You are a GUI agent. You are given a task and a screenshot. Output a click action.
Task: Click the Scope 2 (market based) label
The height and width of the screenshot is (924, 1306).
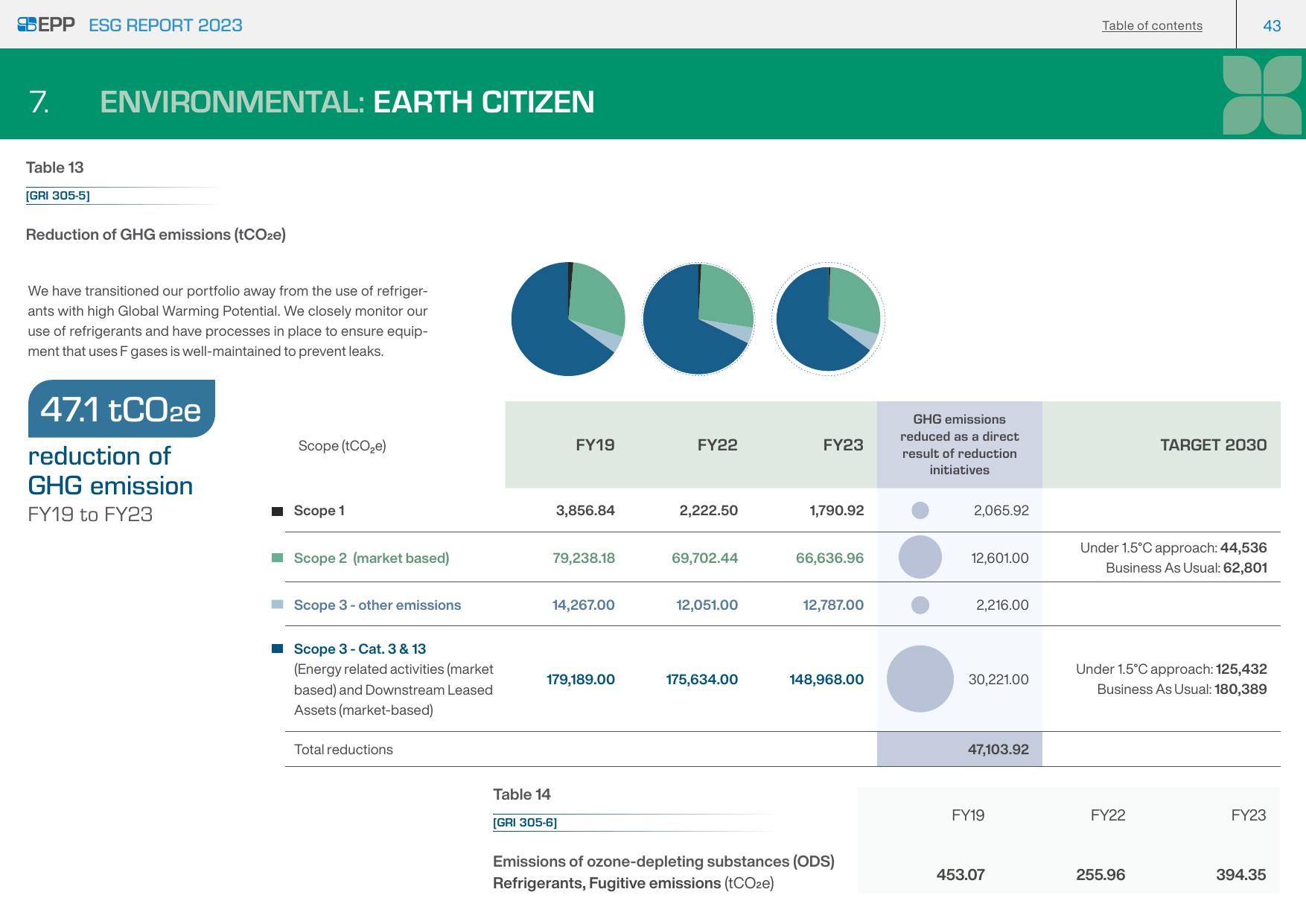372,558
